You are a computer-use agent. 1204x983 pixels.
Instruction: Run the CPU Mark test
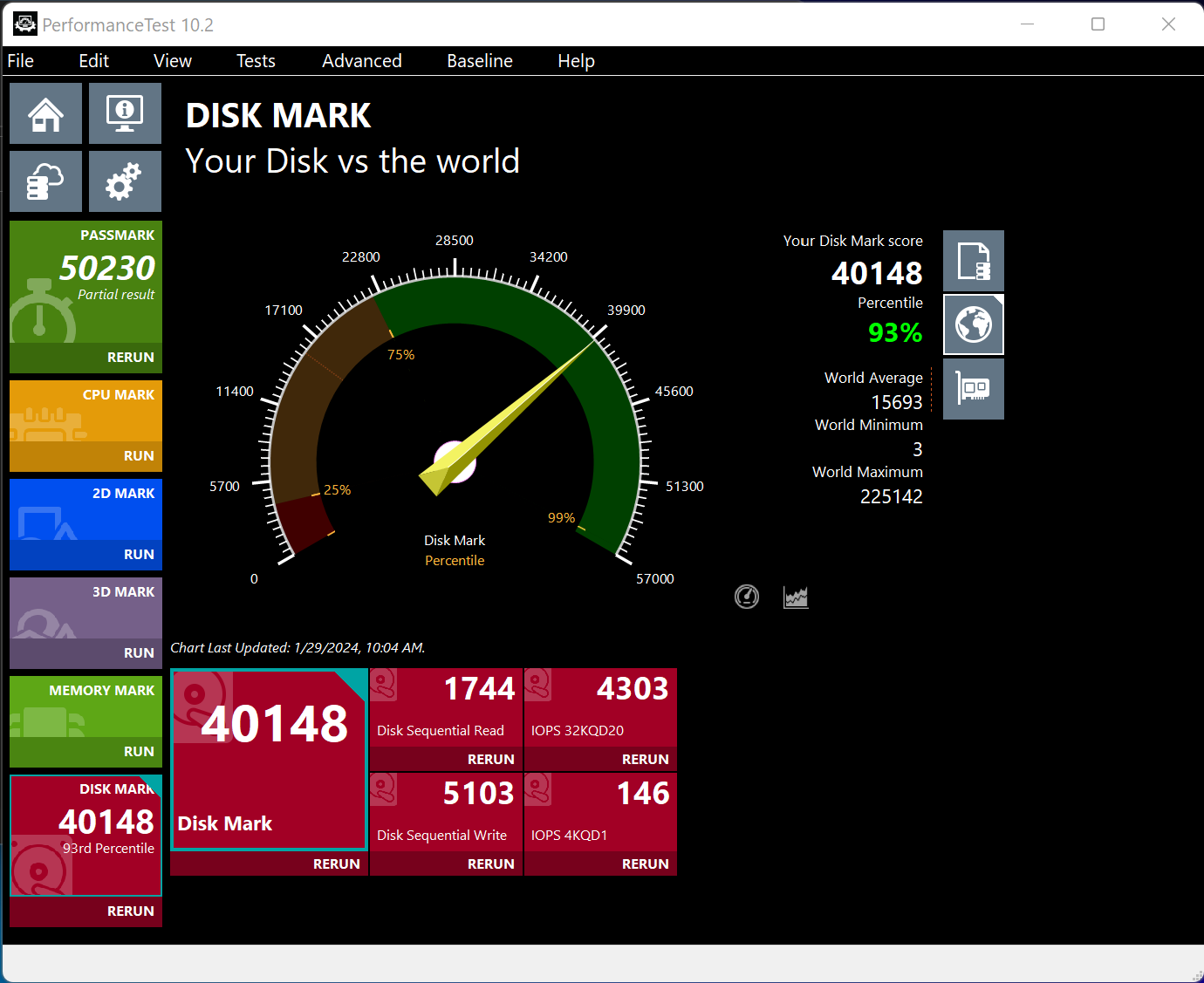tap(139, 455)
